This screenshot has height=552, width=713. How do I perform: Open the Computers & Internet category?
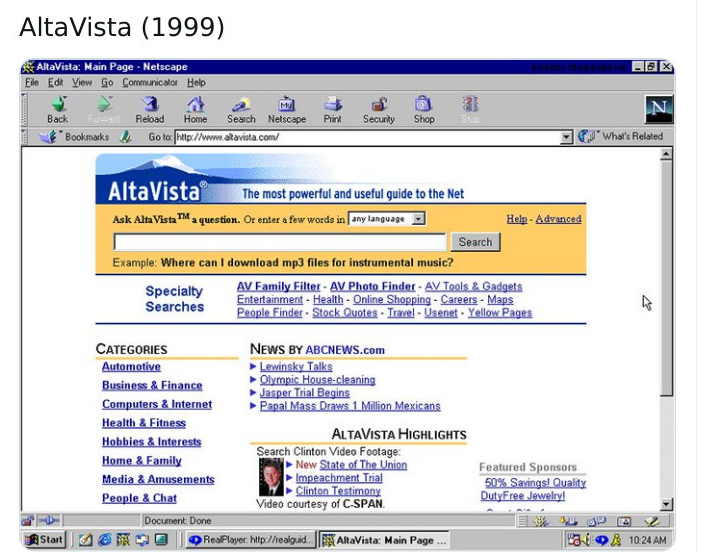point(157,404)
